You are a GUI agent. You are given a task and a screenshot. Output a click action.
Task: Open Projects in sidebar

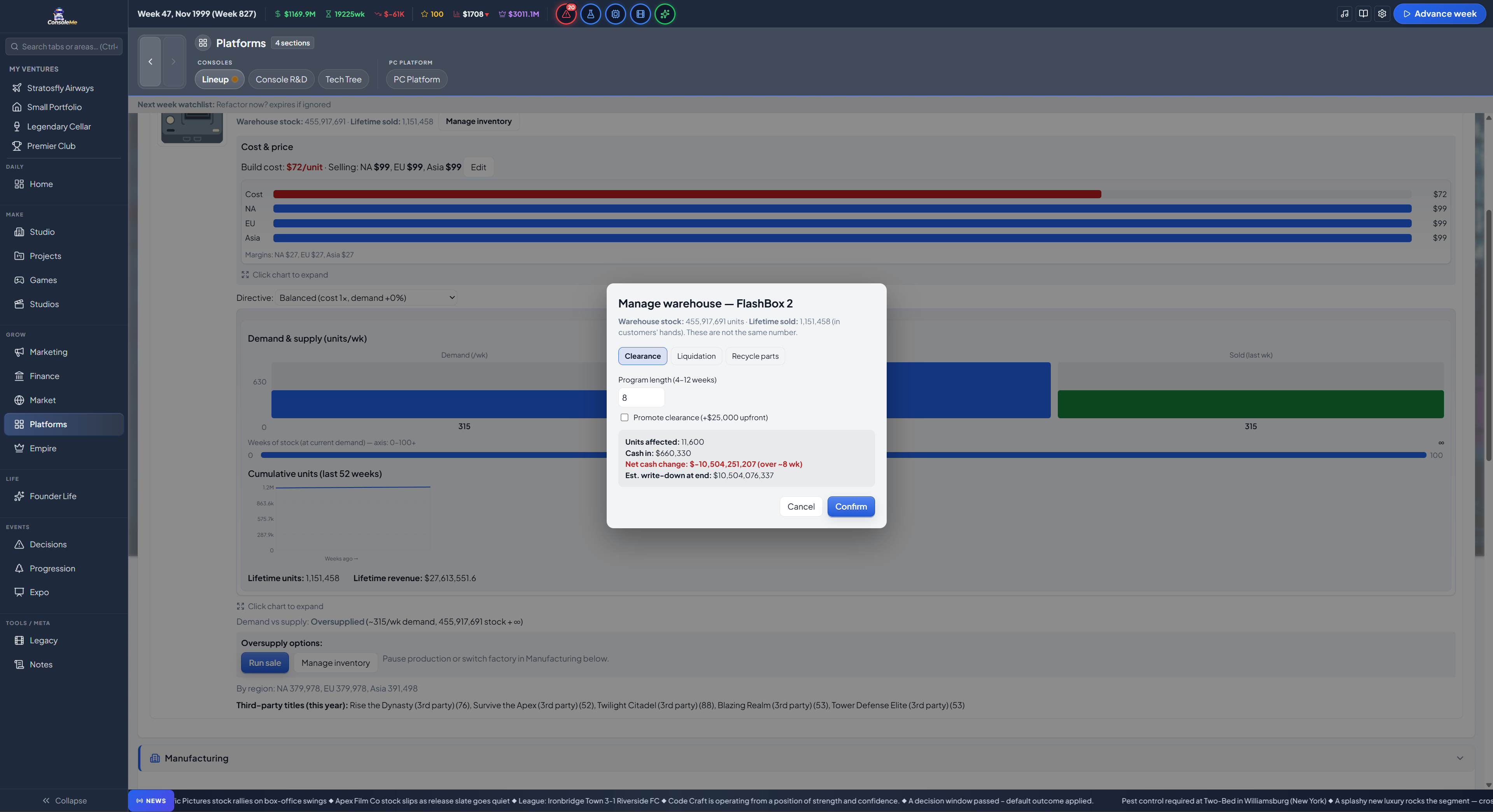[64, 256]
